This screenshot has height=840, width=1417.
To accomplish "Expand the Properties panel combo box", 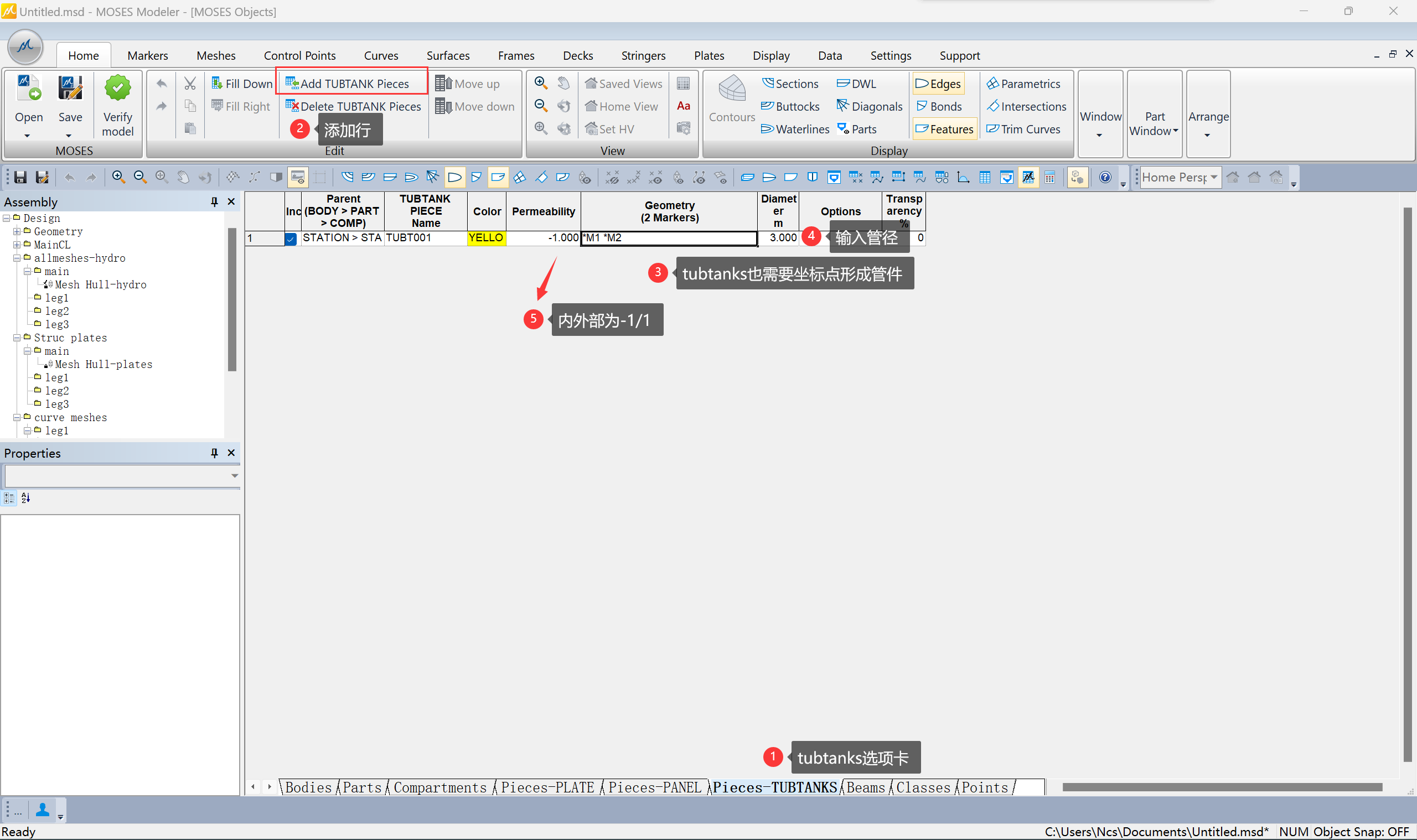I will [x=234, y=476].
